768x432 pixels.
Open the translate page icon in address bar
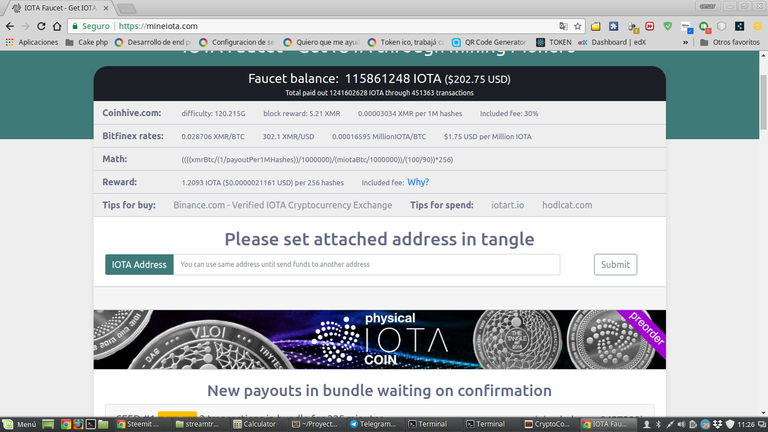563,26
